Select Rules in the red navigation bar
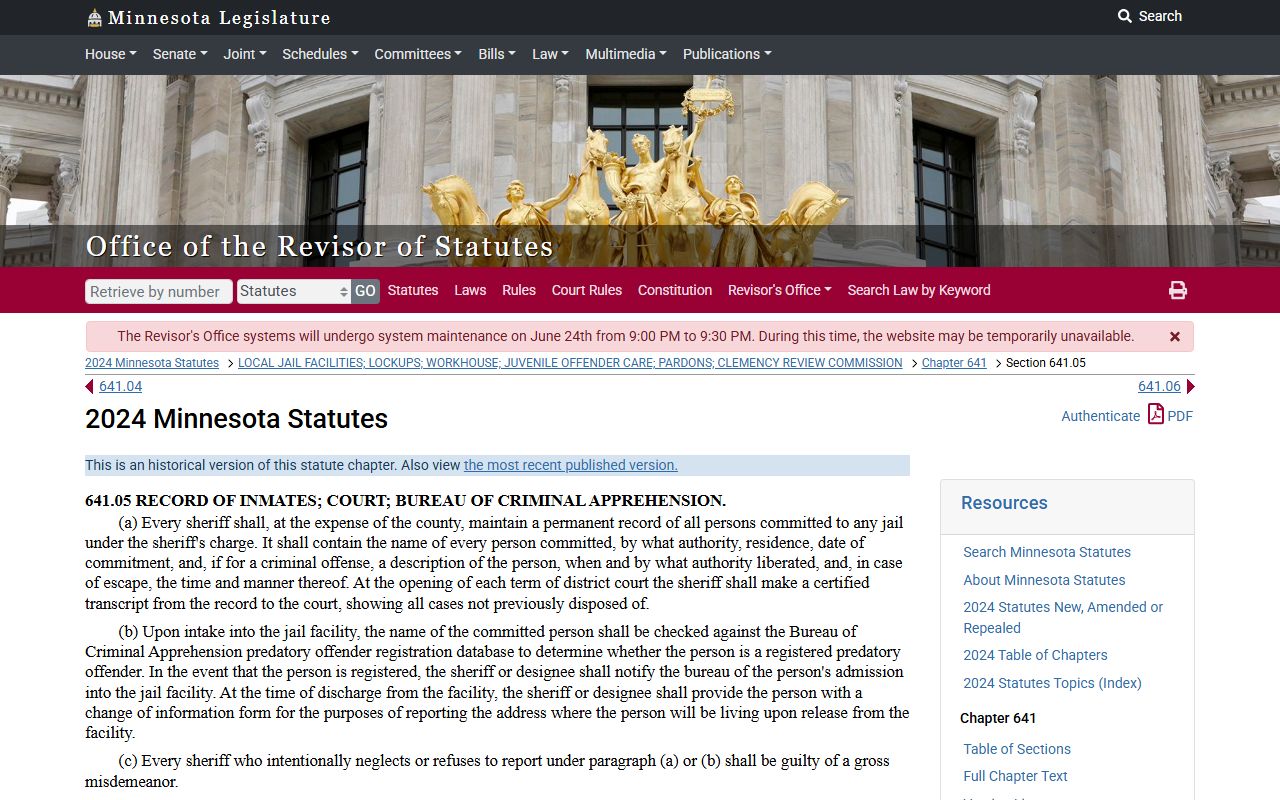1280x800 pixels. (x=519, y=290)
